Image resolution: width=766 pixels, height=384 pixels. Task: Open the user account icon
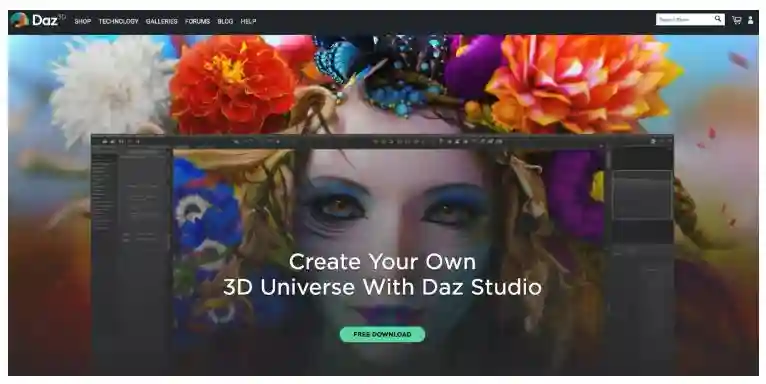tap(750, 21)
